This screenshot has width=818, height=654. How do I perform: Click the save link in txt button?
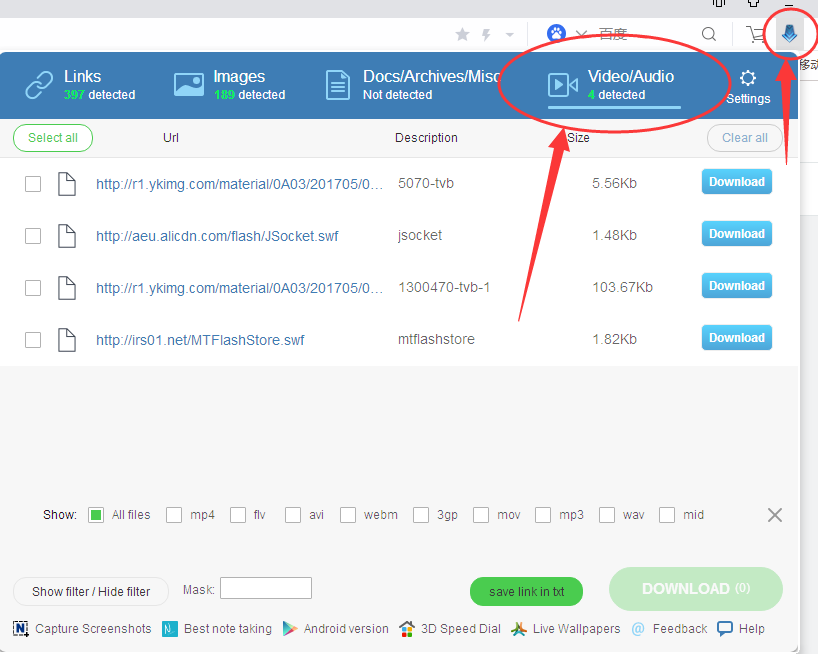click(x=526, y=591)
